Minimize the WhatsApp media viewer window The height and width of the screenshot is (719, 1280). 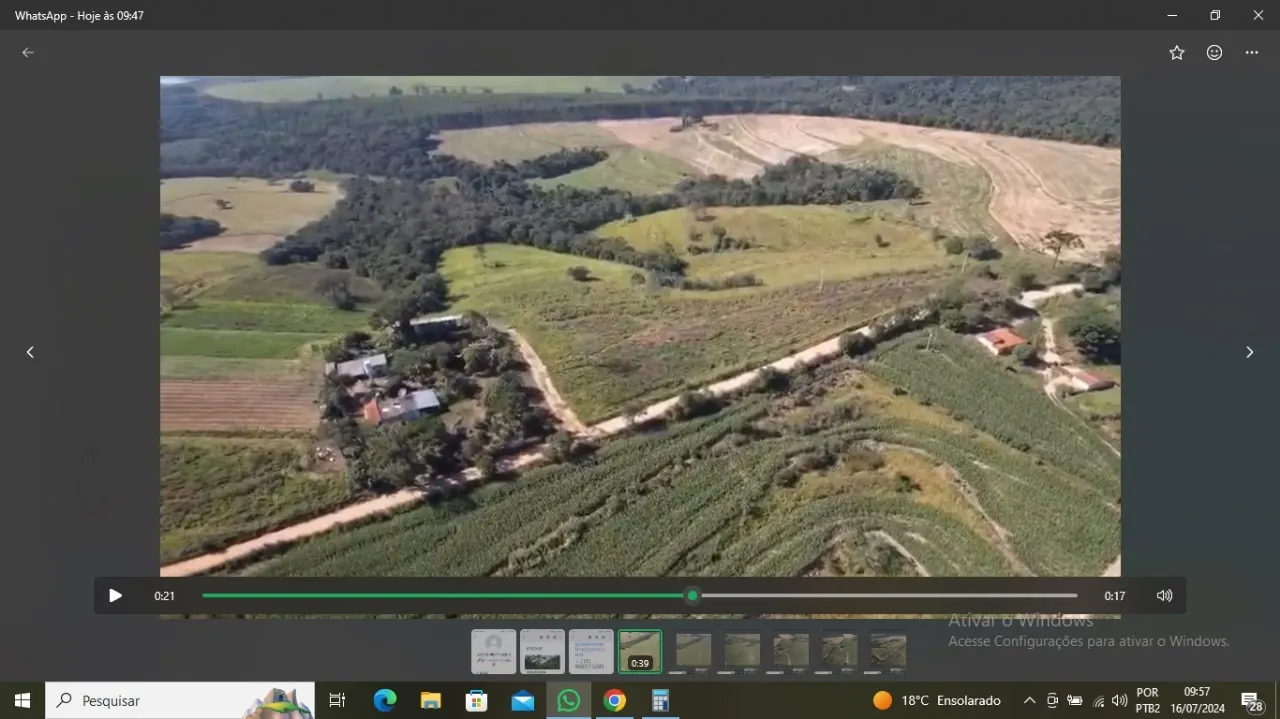[1172, 15]
